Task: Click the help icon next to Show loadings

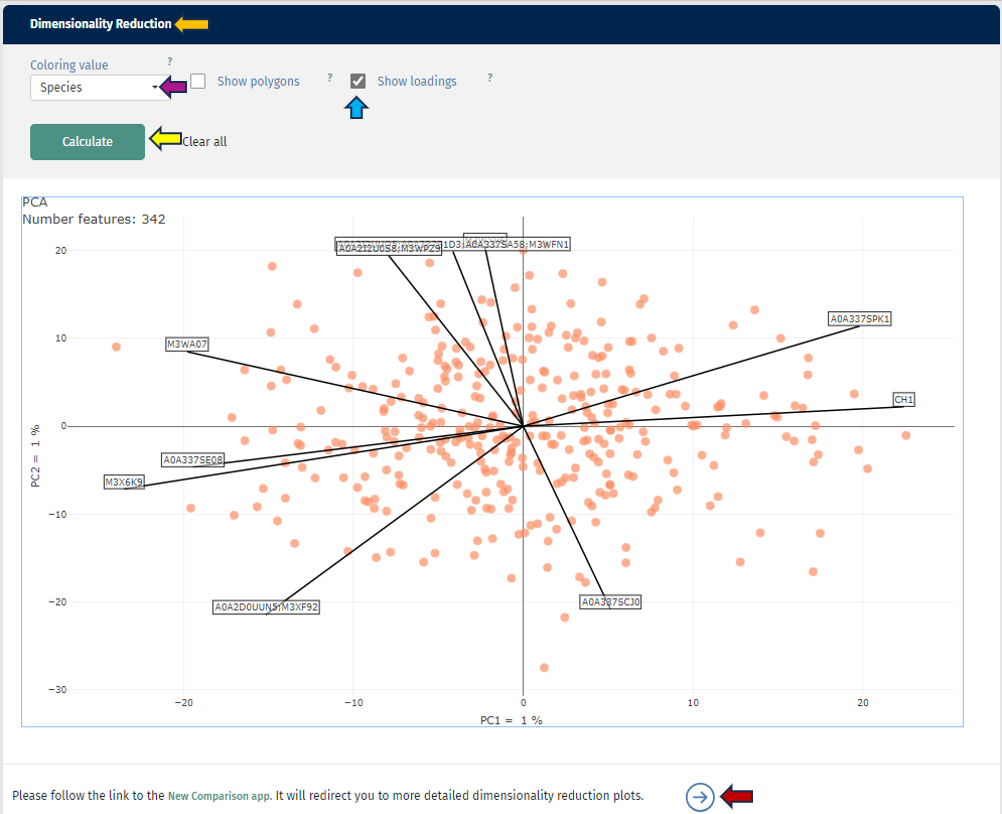Action: [x=489, y=79]
